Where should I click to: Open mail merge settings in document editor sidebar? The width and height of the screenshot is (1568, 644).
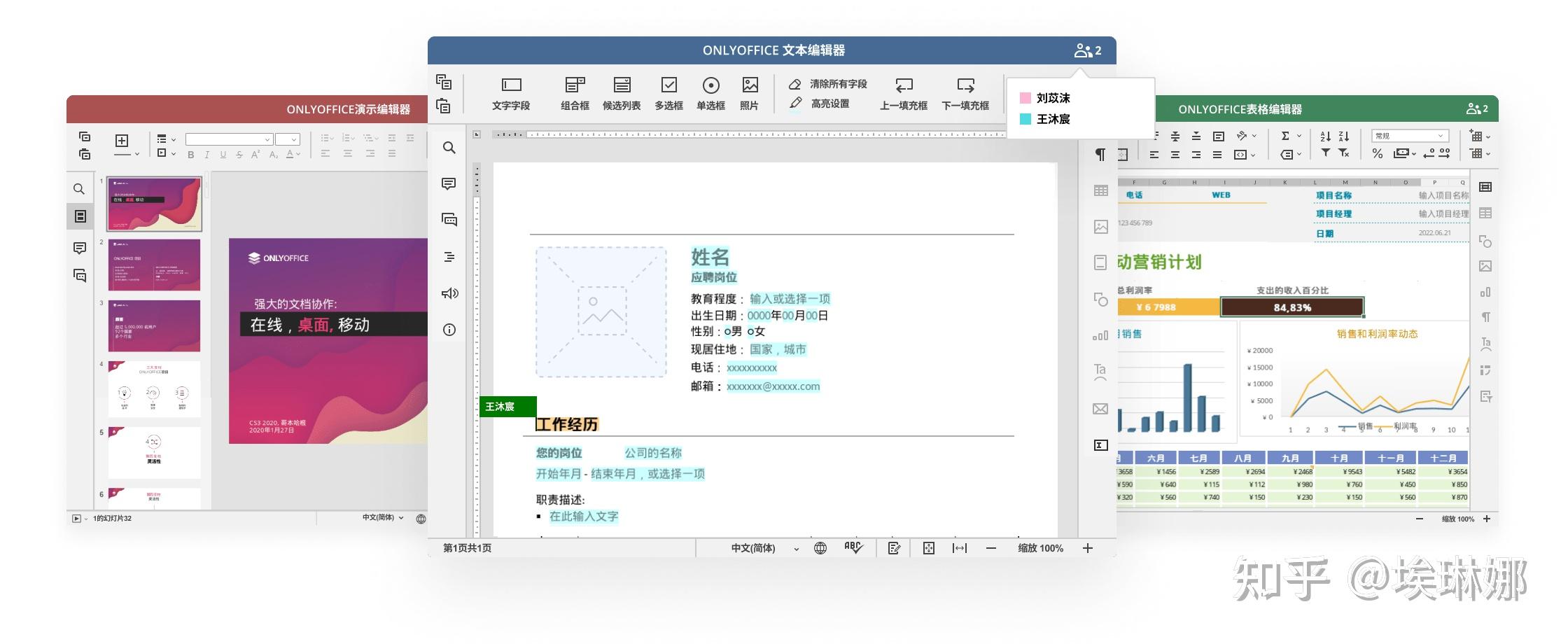[x=1100, y=409]
